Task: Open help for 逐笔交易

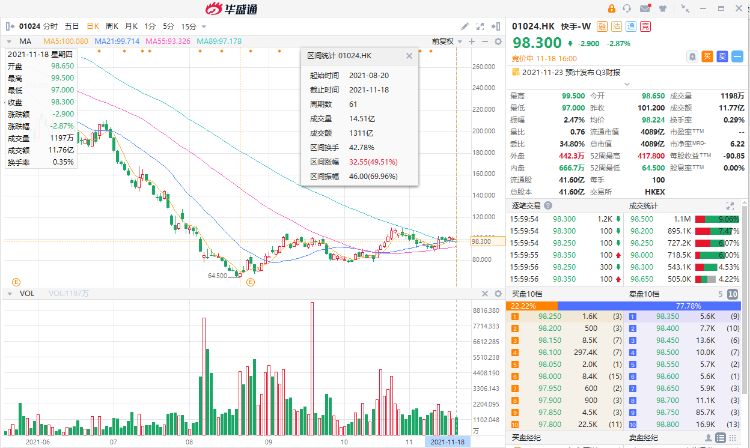Action: (548, 206)
